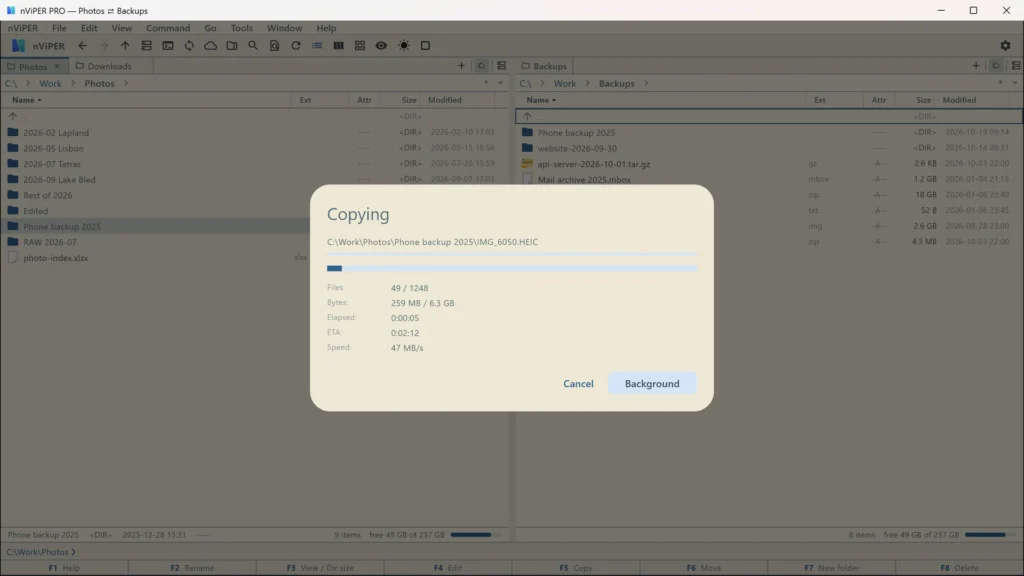Expand the chevron after Photos in the breadcrumb
This screenshot has width=1024, height=576.
126,84
